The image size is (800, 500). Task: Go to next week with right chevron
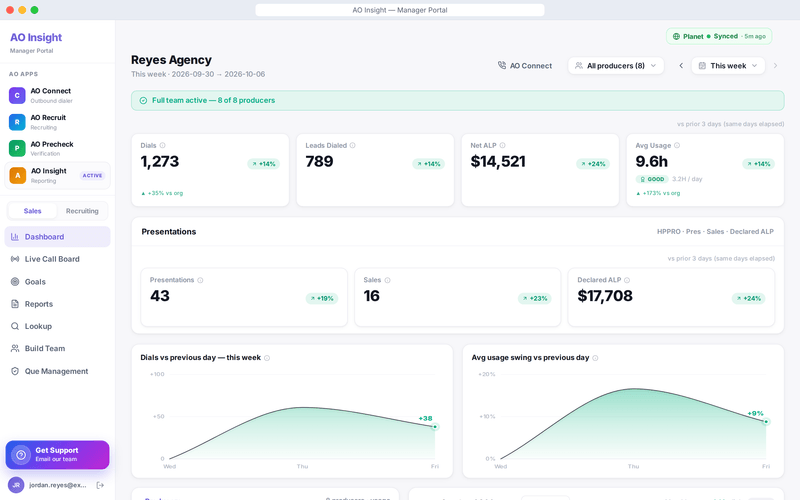pyautogui.click(x=776, y=65)
